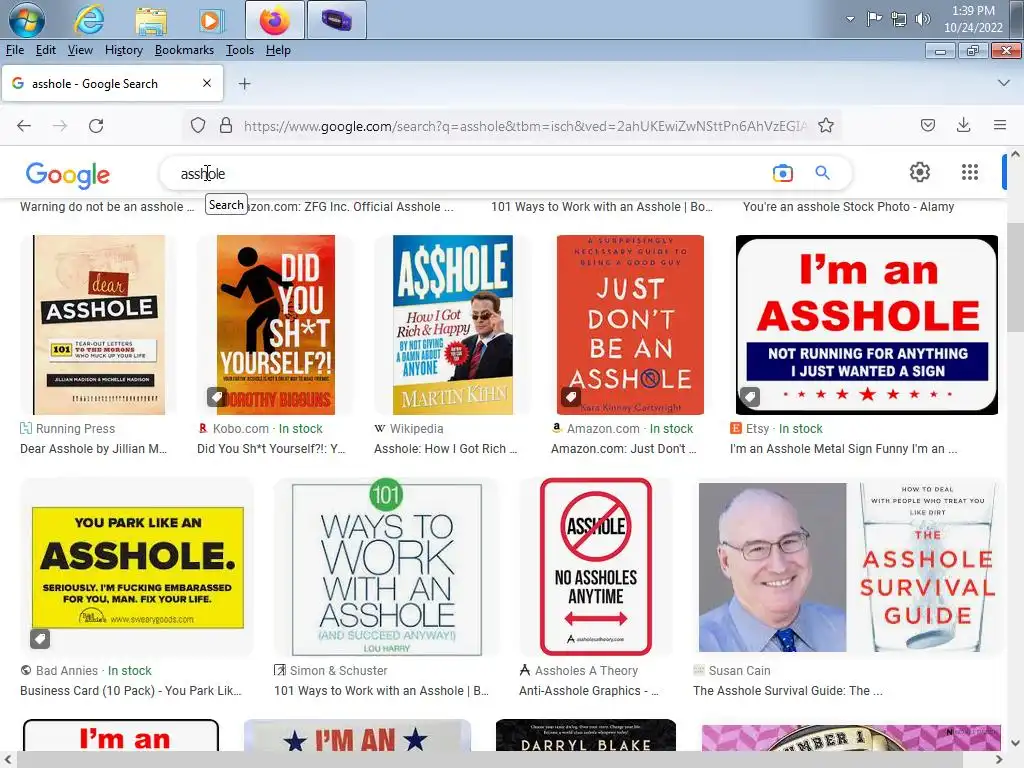Open the File menu
Image resolution: width=1024 pixels, height=768 pixels.
pos(15,50)
